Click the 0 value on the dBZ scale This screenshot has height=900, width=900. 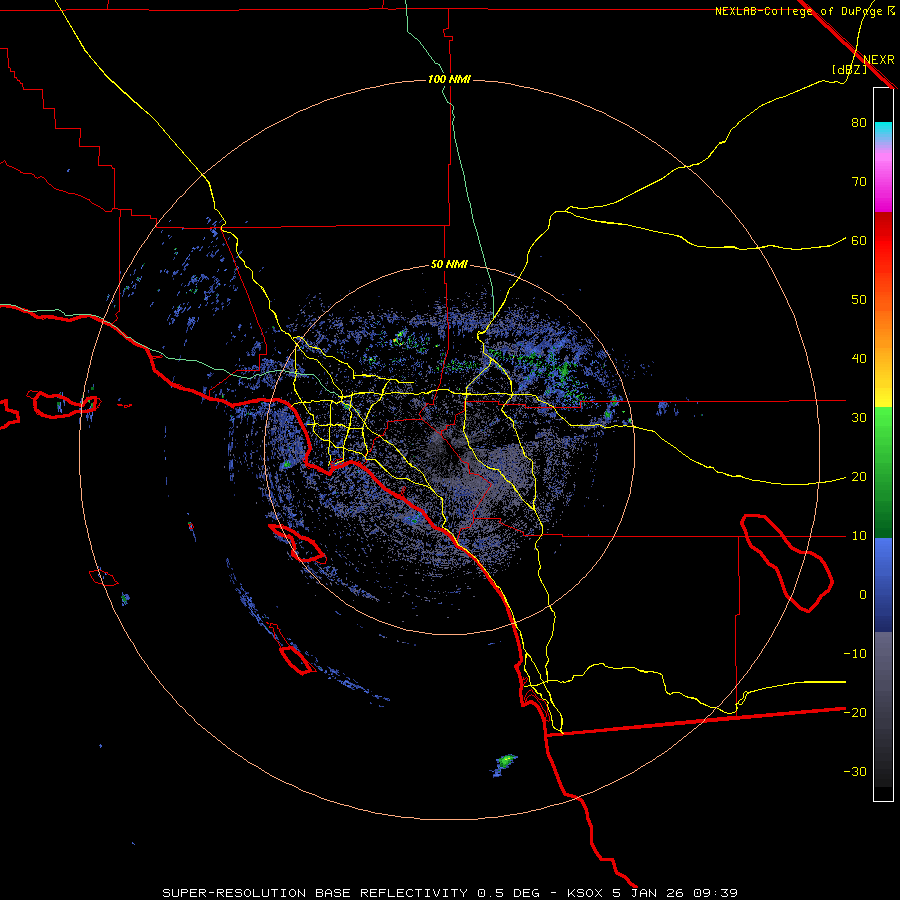(x=863, y=595)
